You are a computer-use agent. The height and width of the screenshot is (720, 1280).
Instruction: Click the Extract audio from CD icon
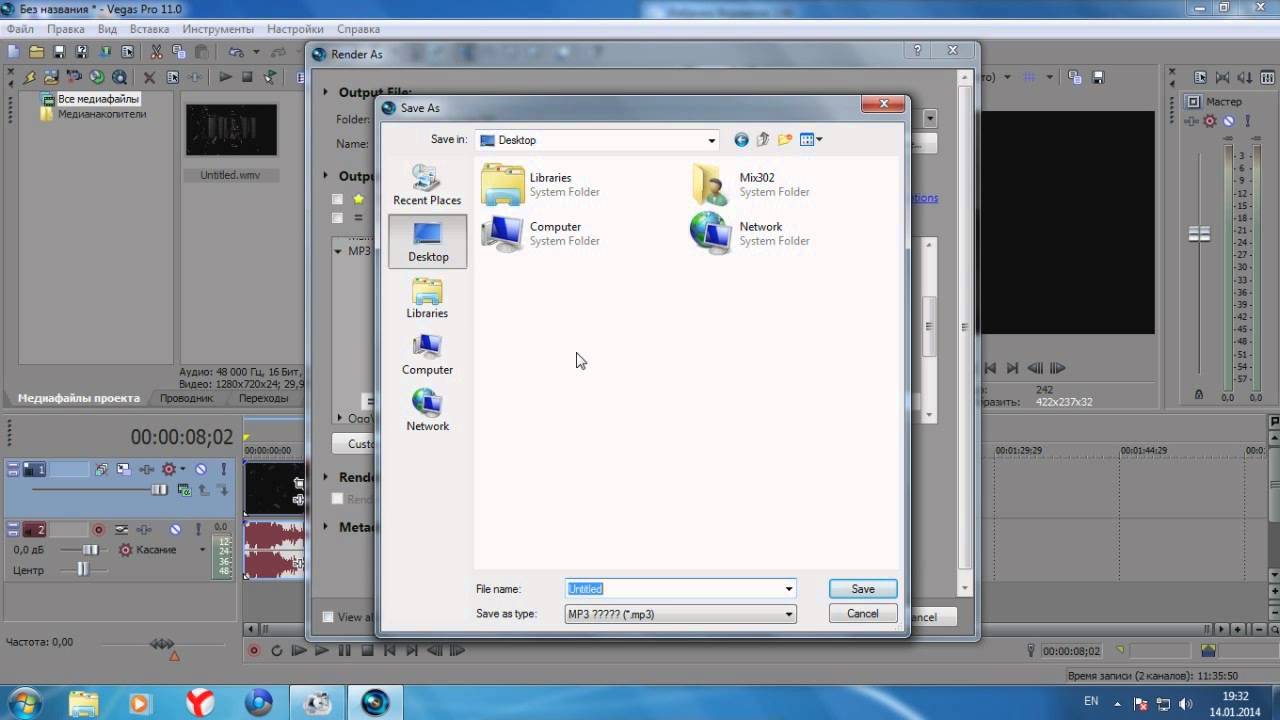(x=97, y=77)
